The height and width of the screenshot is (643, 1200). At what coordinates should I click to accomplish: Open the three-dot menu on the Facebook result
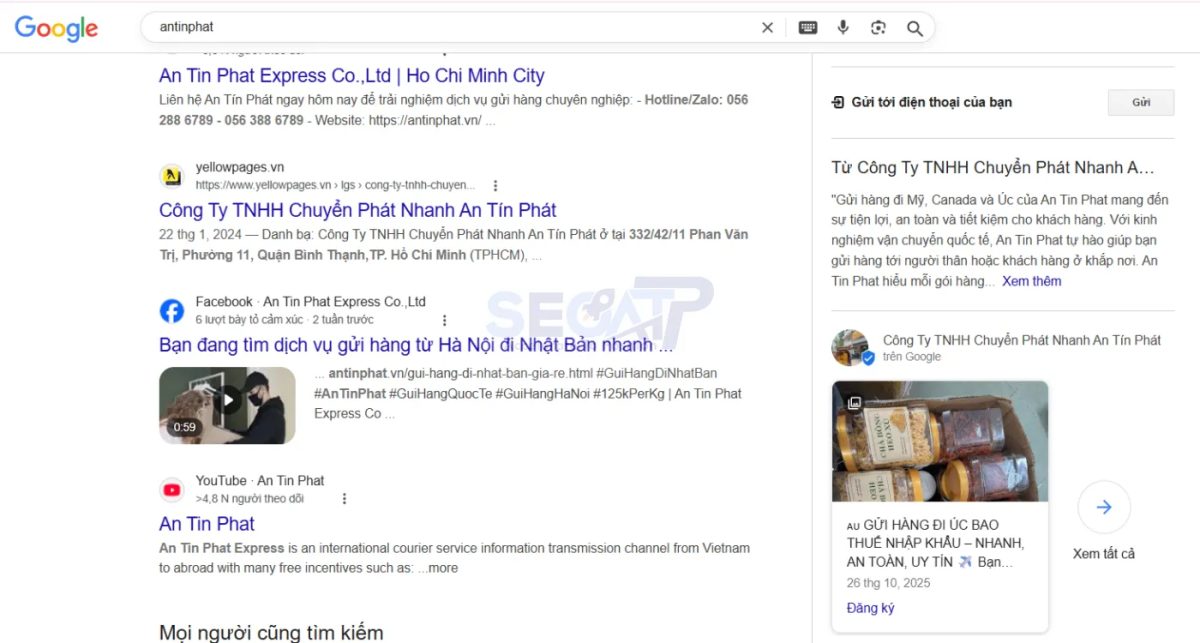click(445, 319)
